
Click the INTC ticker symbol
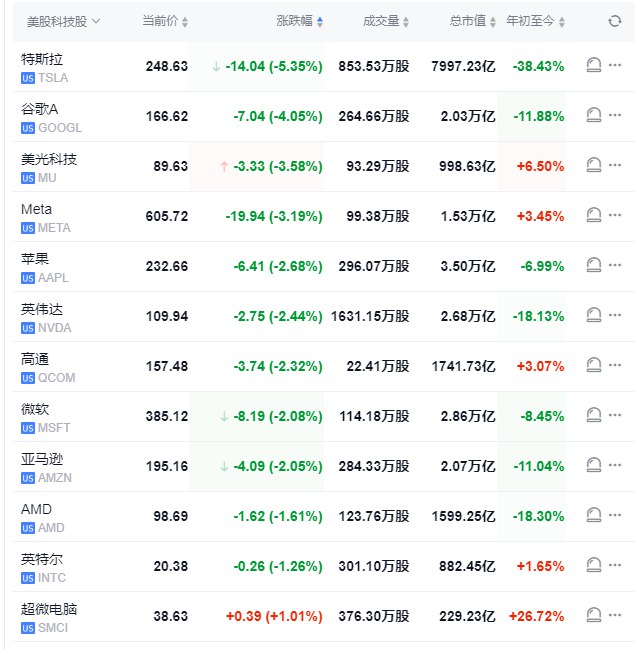(52, 578)
